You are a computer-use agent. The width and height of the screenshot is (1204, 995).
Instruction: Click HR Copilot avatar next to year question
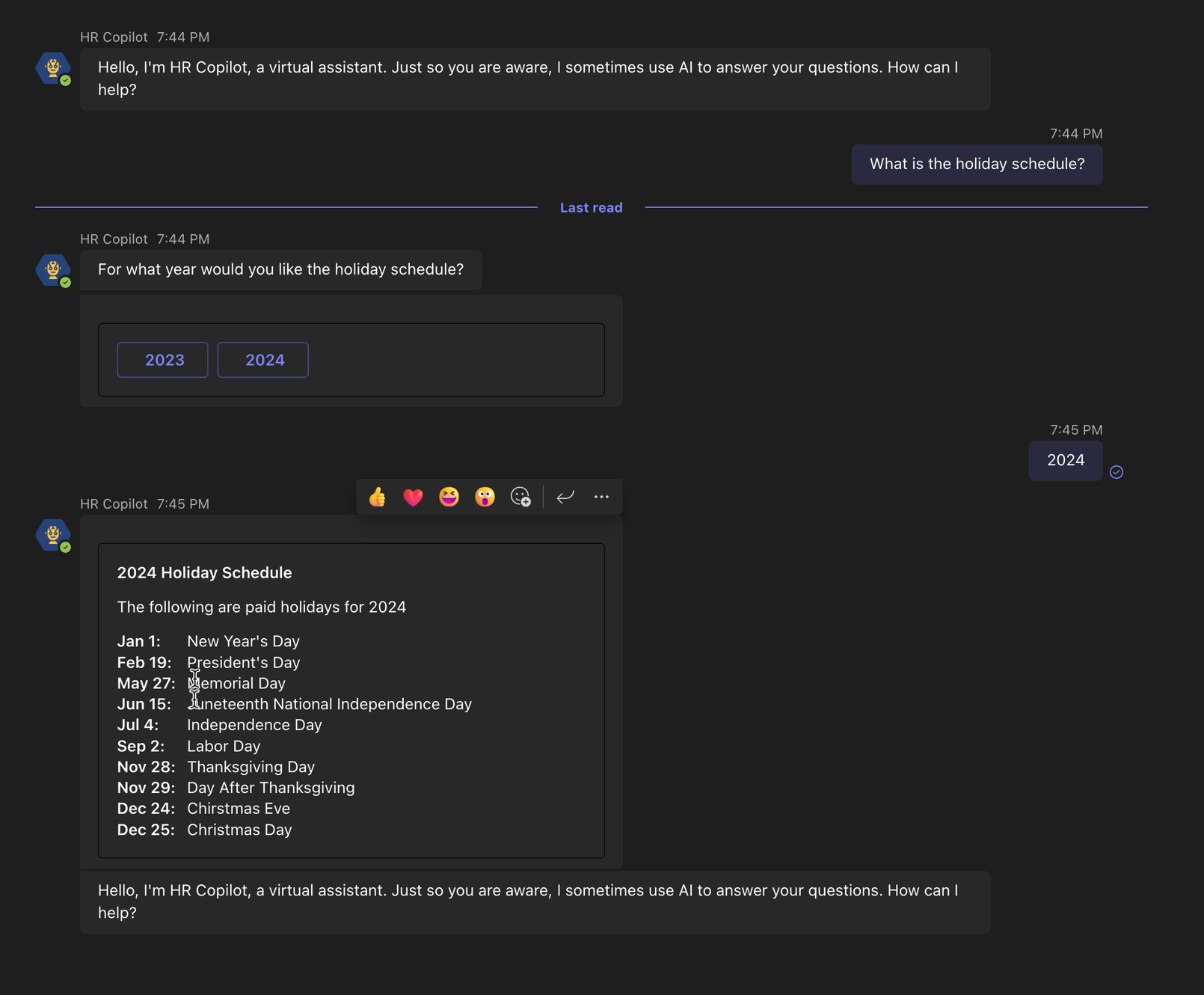[53, 270]
